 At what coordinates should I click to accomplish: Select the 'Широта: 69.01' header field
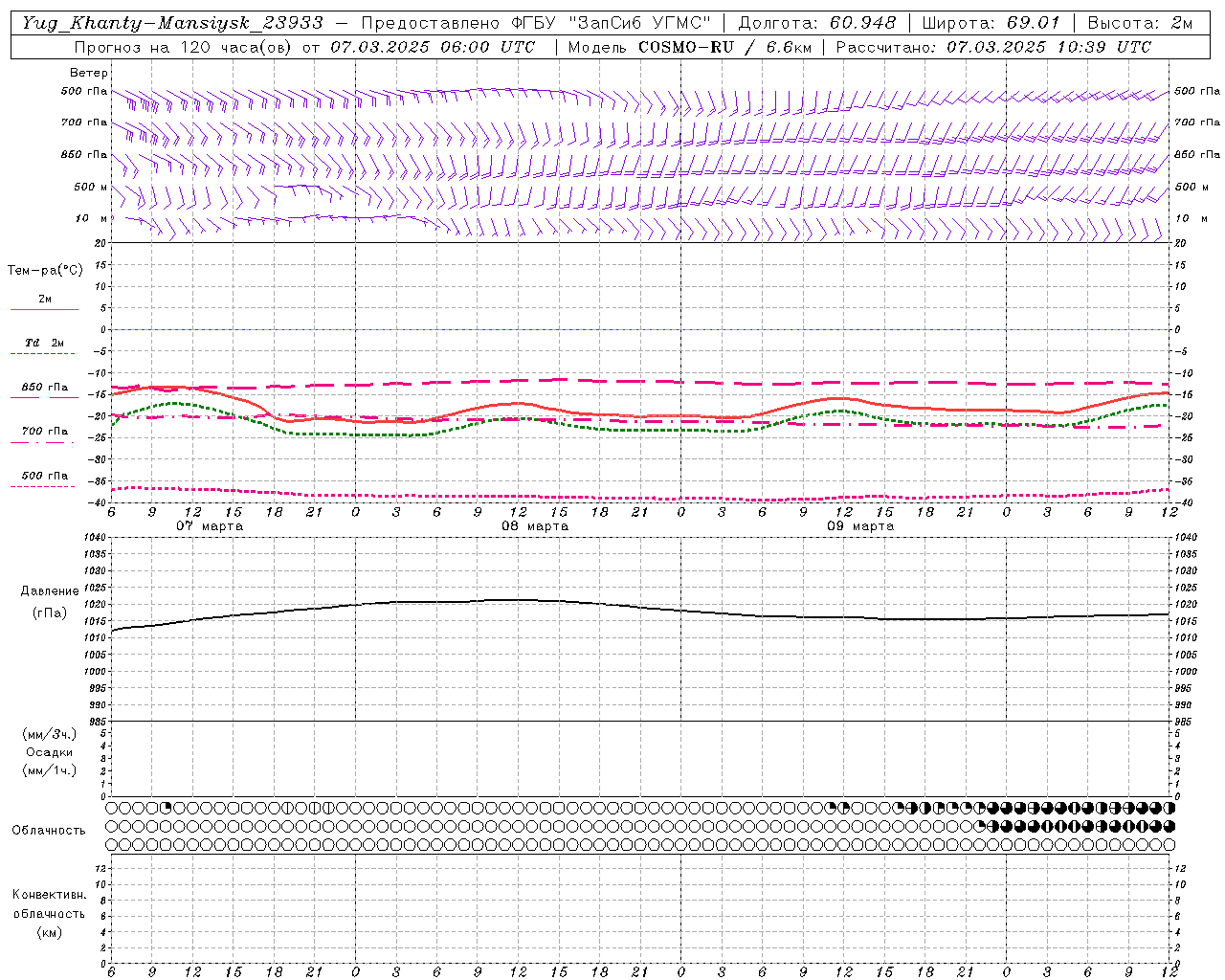(991, 23)
